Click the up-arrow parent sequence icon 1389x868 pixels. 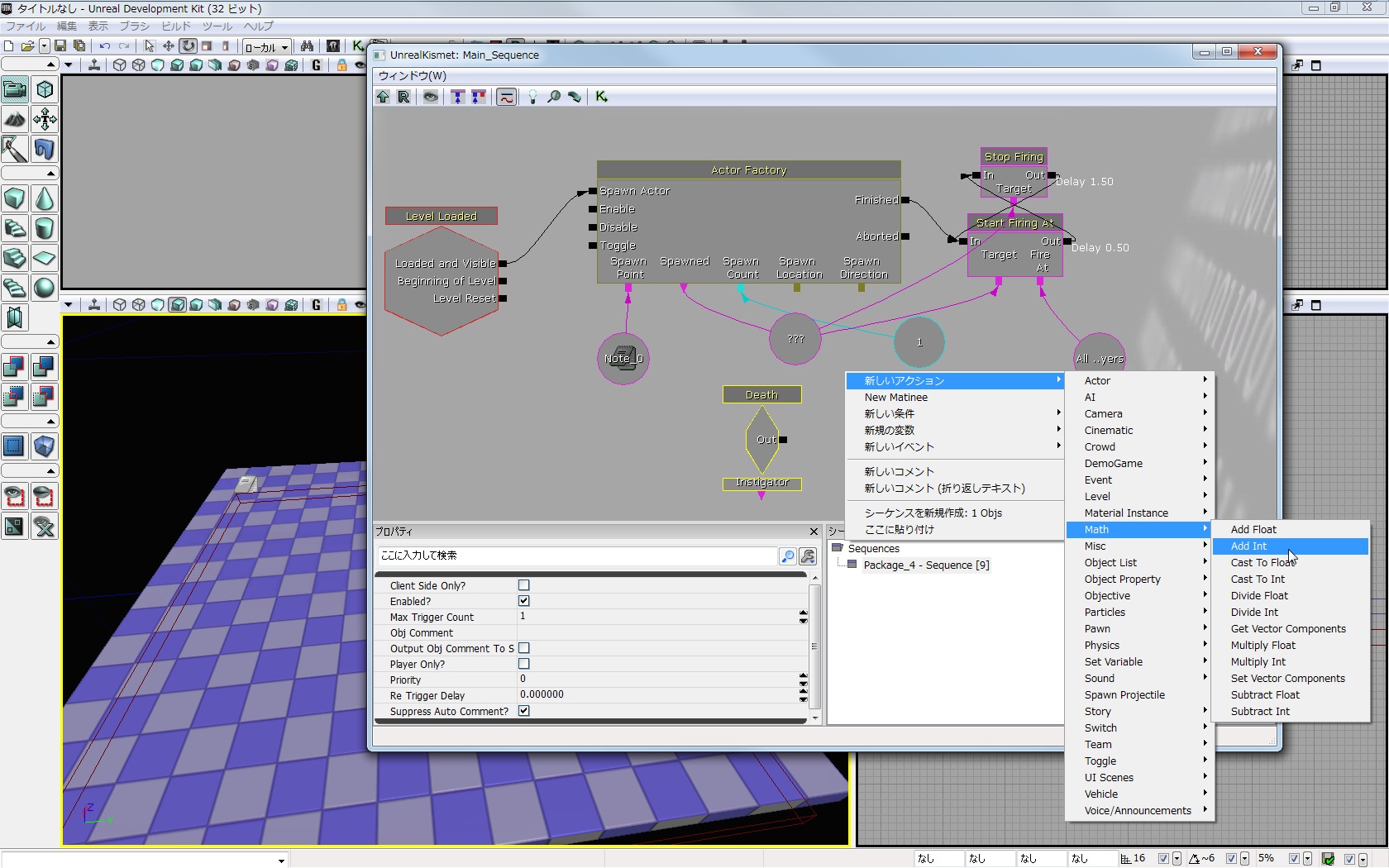coord(383,97)
